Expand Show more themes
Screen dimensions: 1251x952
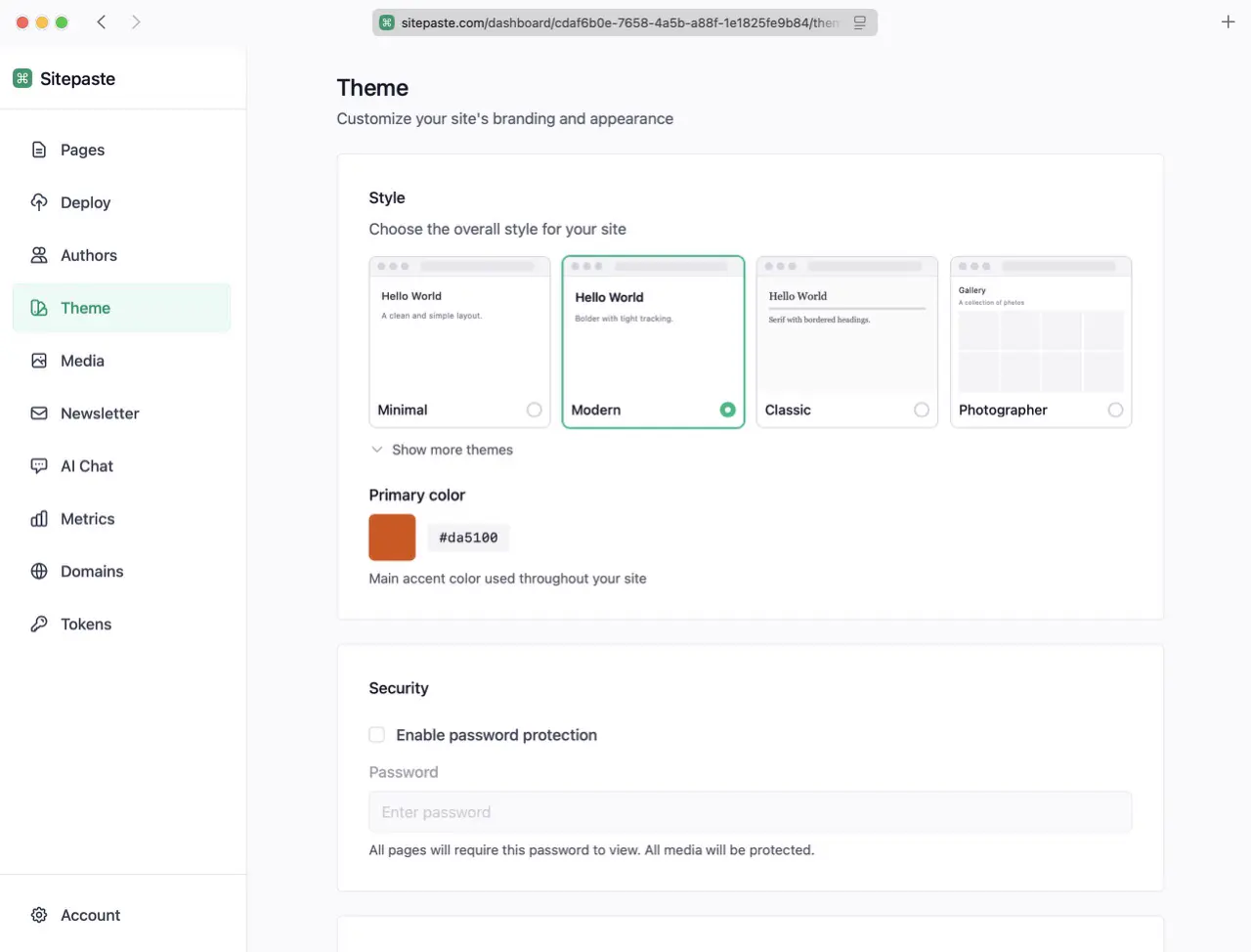point(442,450)
